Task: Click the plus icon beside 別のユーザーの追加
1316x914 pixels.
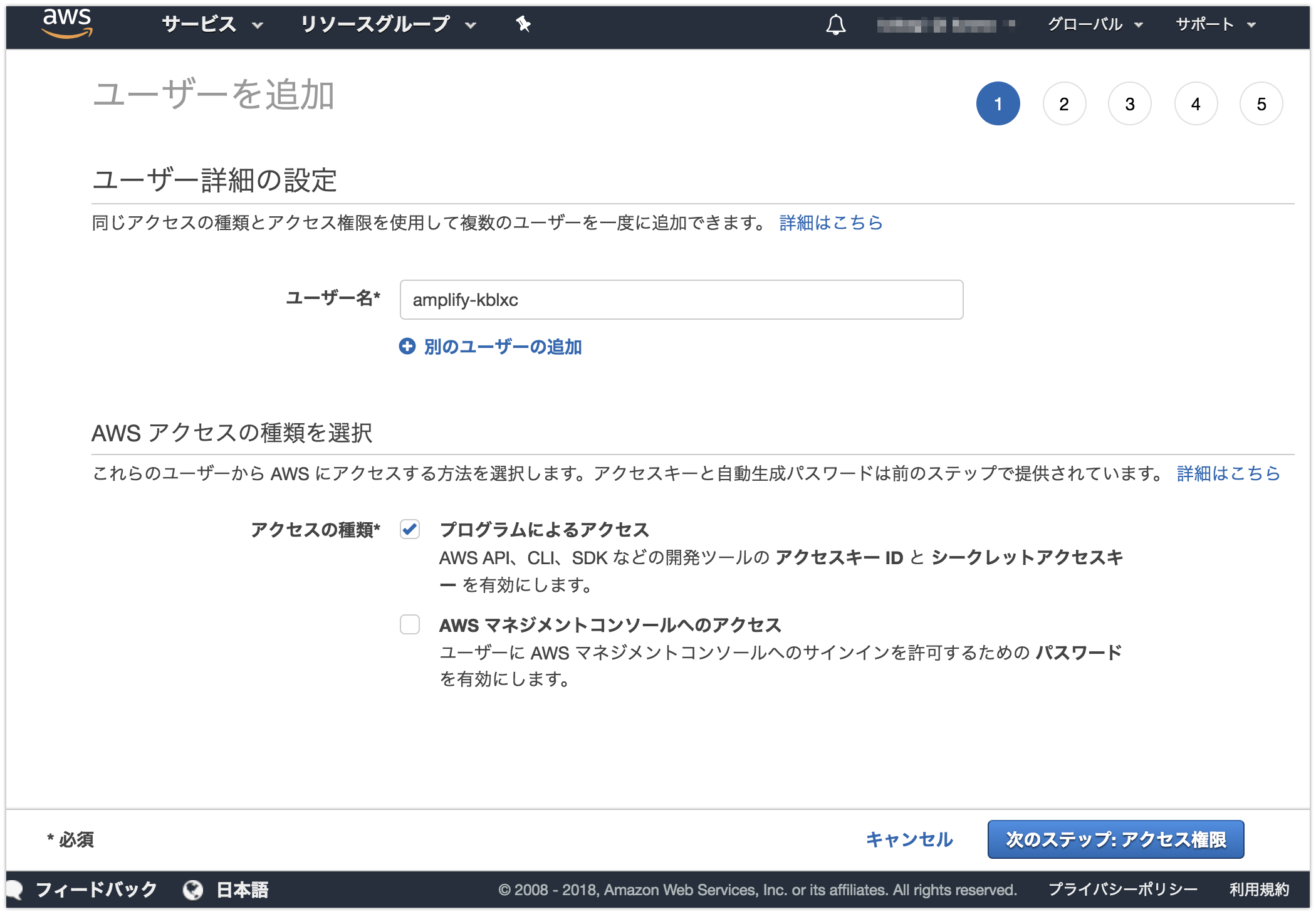Action: [x=408, y=345]
